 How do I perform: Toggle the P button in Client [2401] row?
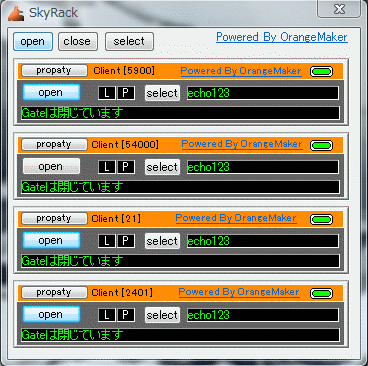coord(126,315)
